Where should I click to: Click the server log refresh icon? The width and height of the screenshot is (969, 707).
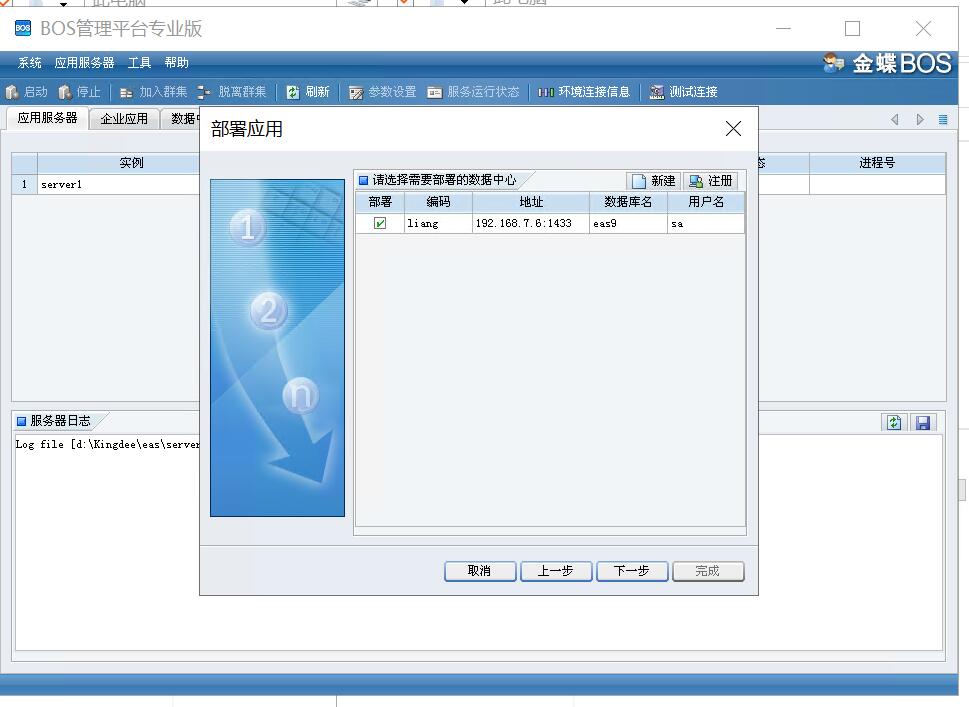(x=894, y=422)
